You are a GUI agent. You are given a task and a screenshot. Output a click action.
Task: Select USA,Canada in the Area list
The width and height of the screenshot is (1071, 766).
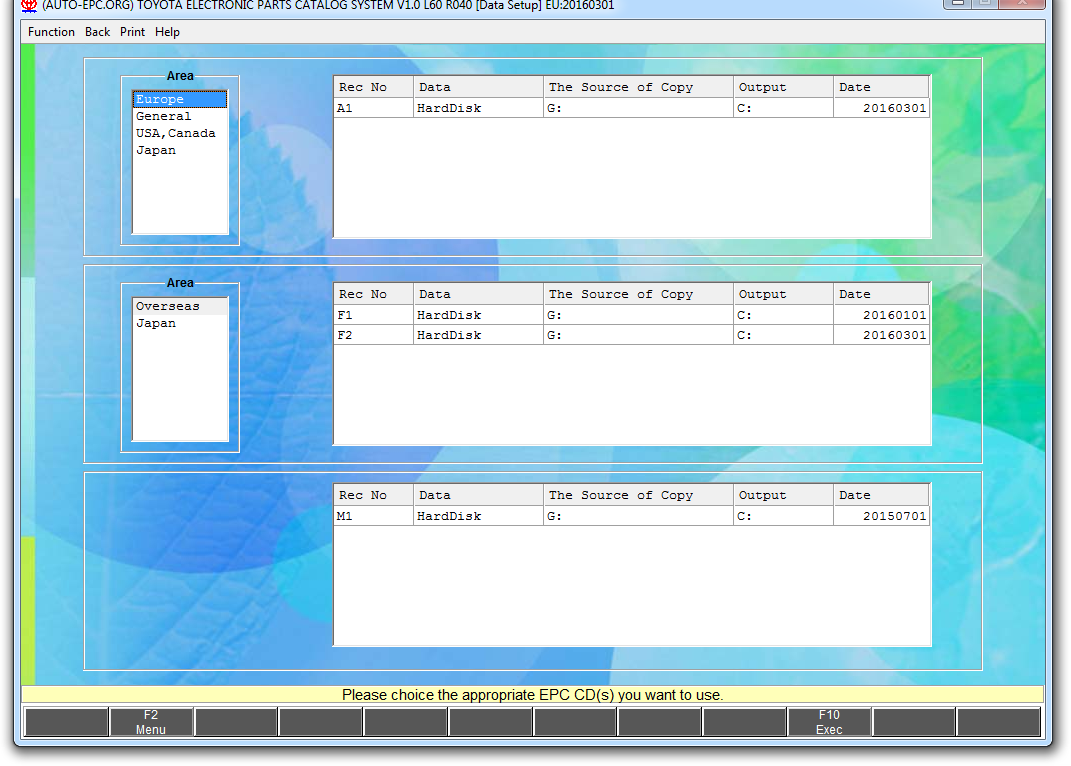click(x=180, y=133)
